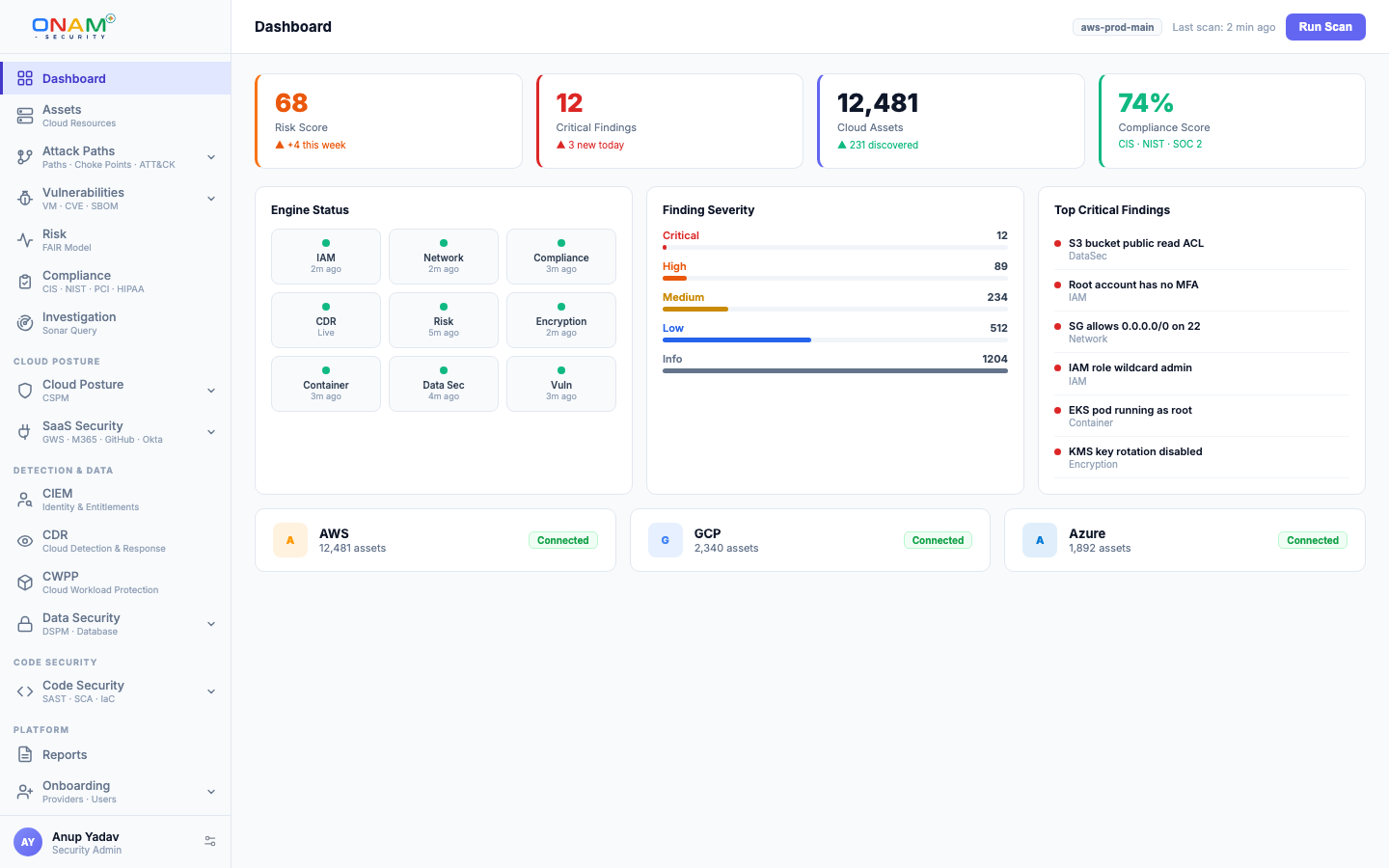Open the Risk Score 68 card
This screenshot has width=1389, height=868.
click(389, 122)
